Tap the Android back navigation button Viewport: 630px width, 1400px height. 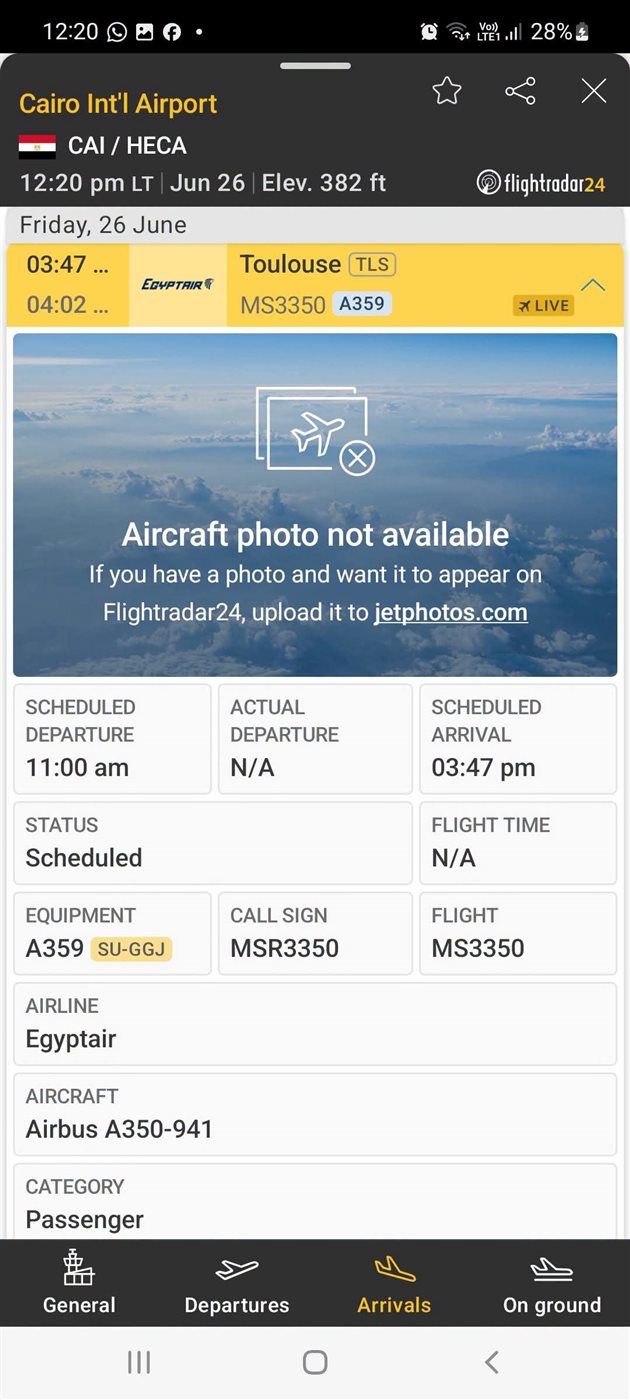click(491, 1362)
